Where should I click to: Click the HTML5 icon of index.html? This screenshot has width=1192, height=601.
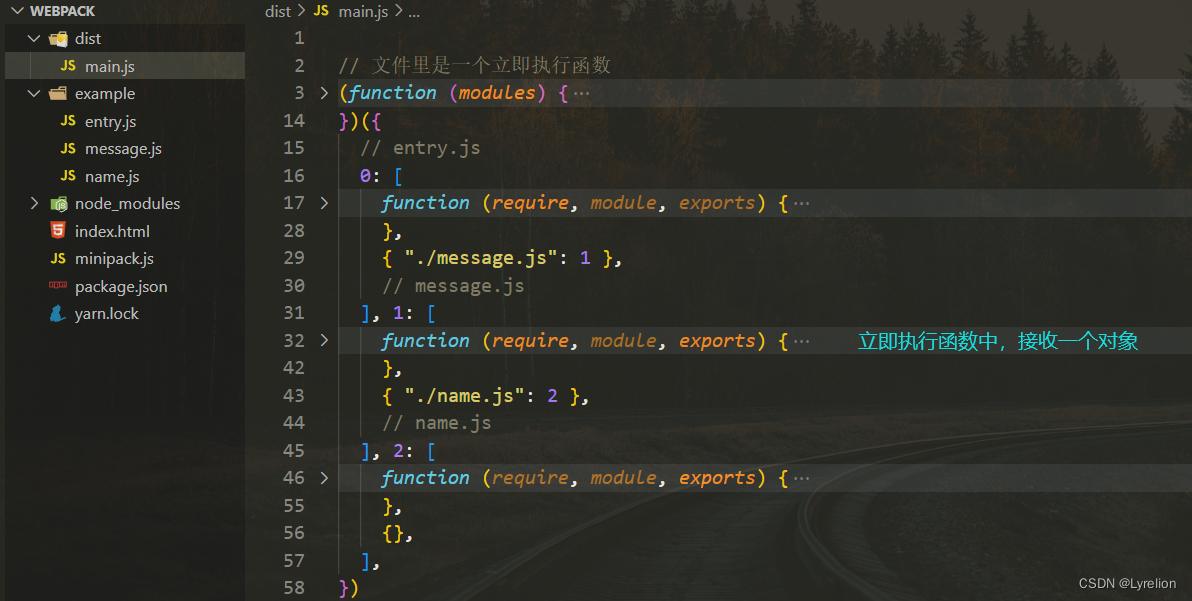tap(58, 230)
